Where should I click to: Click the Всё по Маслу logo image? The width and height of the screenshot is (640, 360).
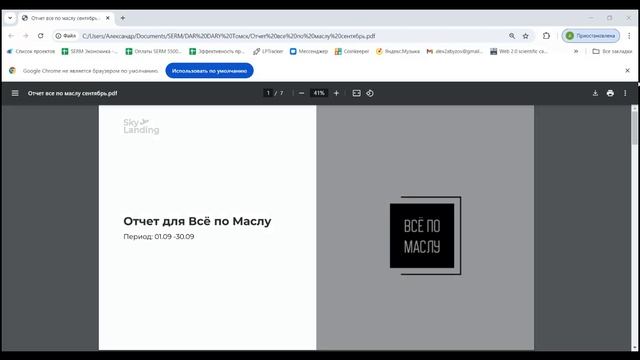pyautogui.click(x=425, y=236)
